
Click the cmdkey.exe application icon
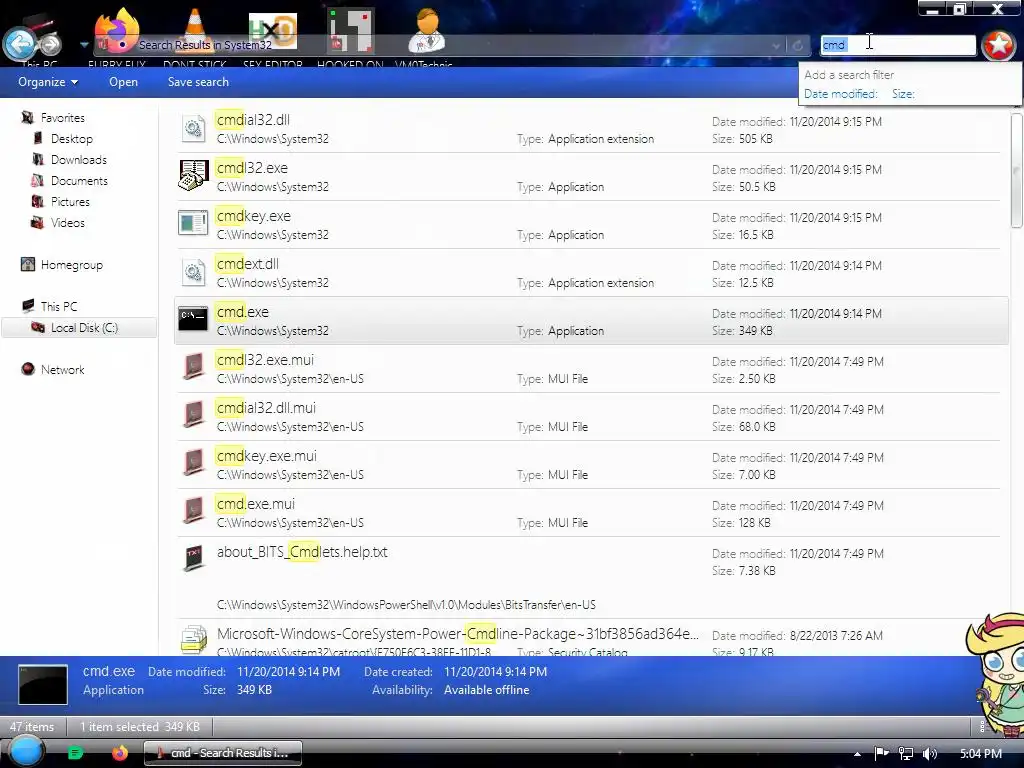(x=193, y=223)
